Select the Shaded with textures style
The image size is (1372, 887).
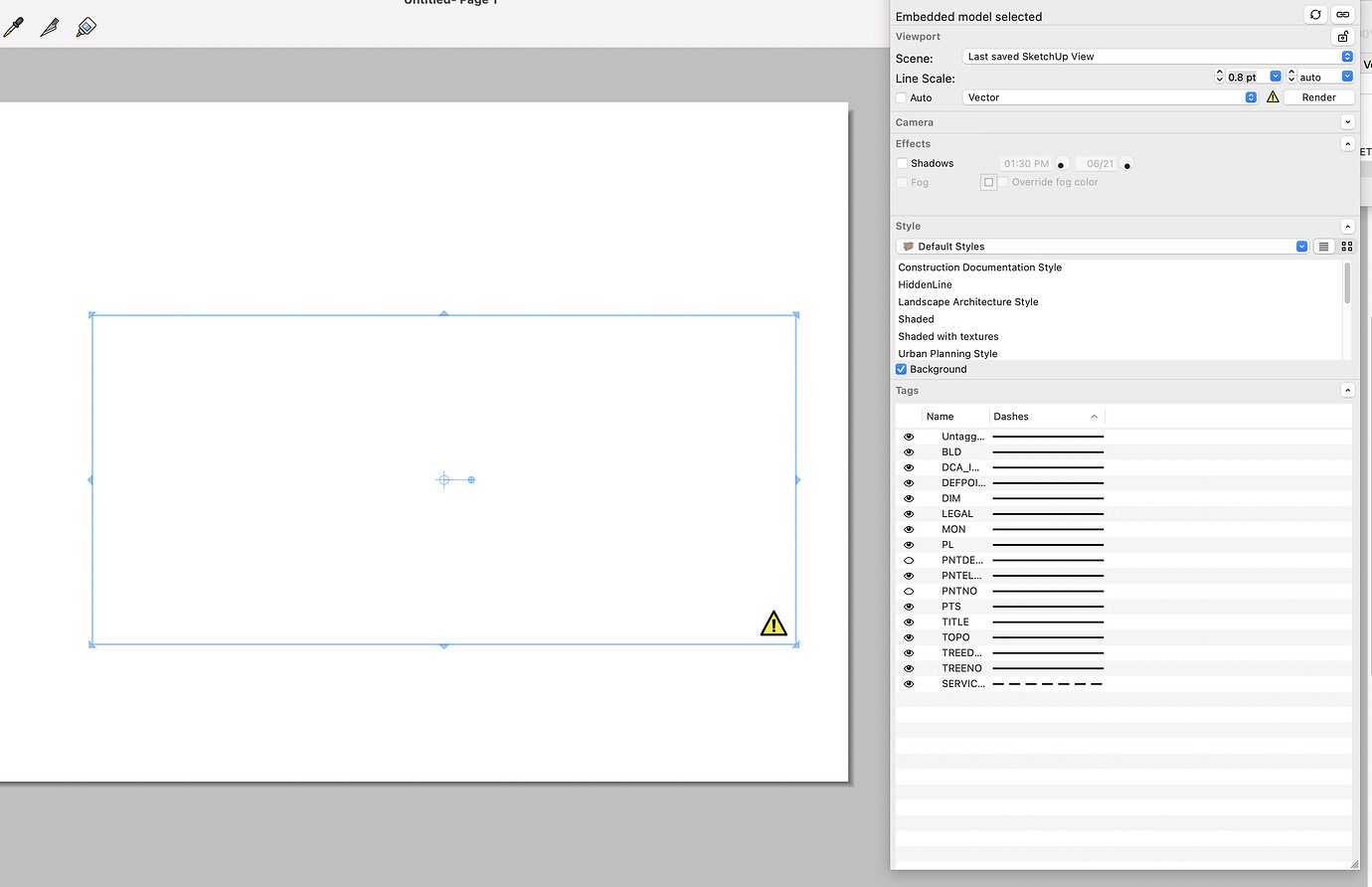click(x=947, y=336)
